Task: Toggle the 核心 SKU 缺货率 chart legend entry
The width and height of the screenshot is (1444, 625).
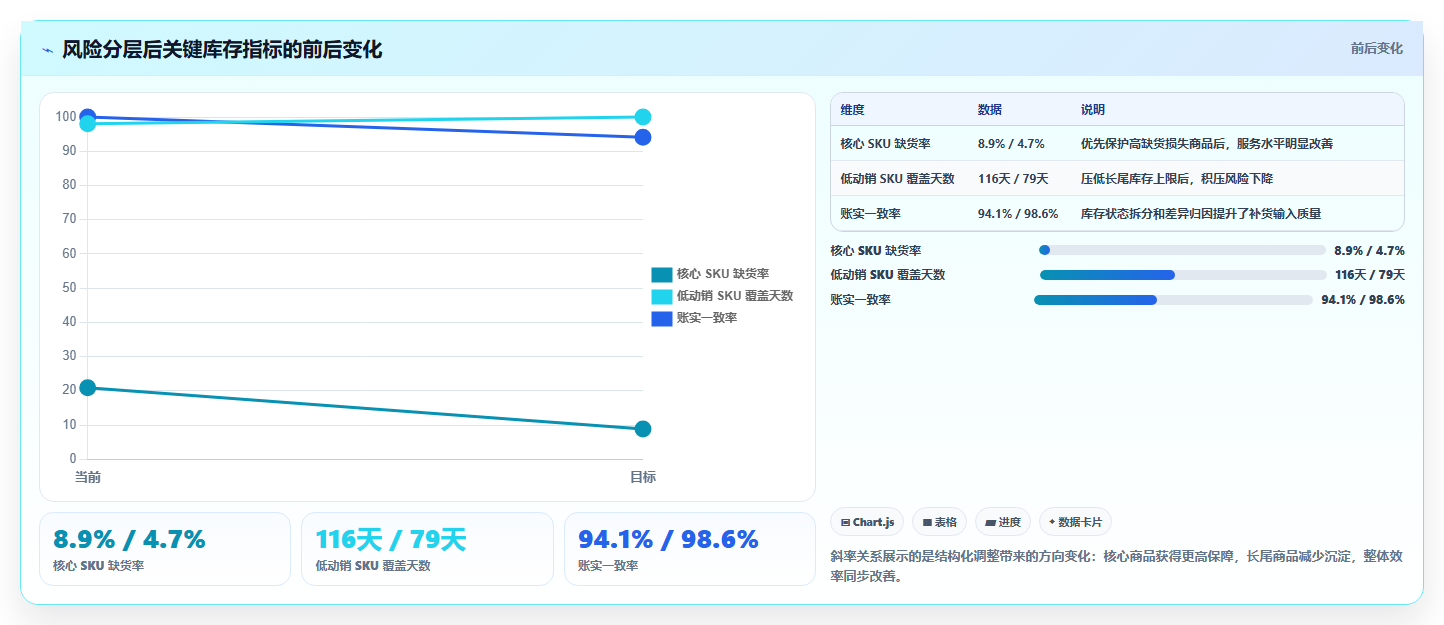Action: 710,274
